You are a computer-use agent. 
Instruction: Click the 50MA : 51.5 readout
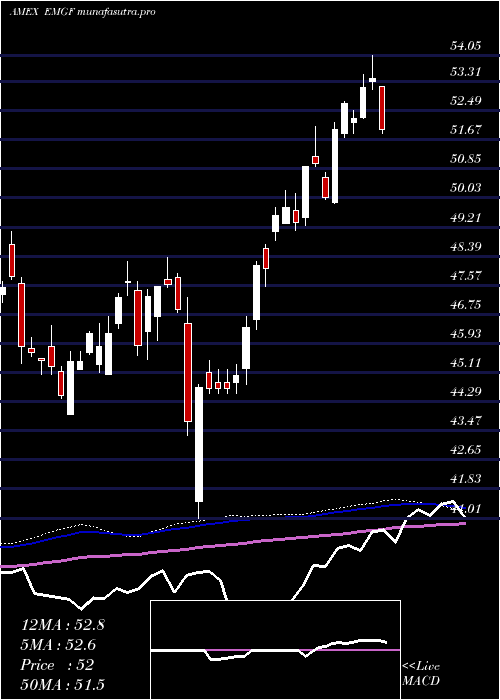coord(62,685)
